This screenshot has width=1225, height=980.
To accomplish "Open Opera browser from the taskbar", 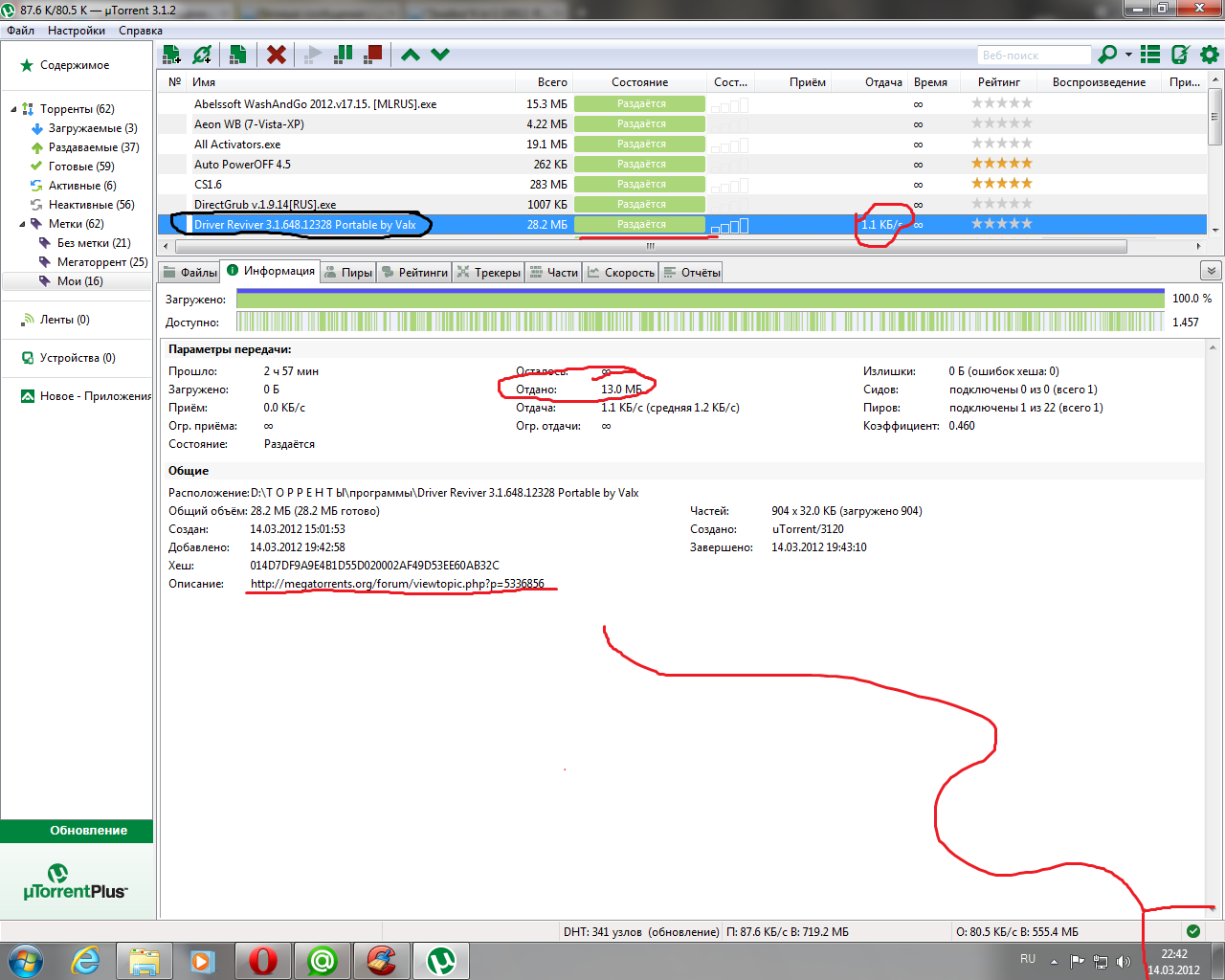I will point(262,960).
